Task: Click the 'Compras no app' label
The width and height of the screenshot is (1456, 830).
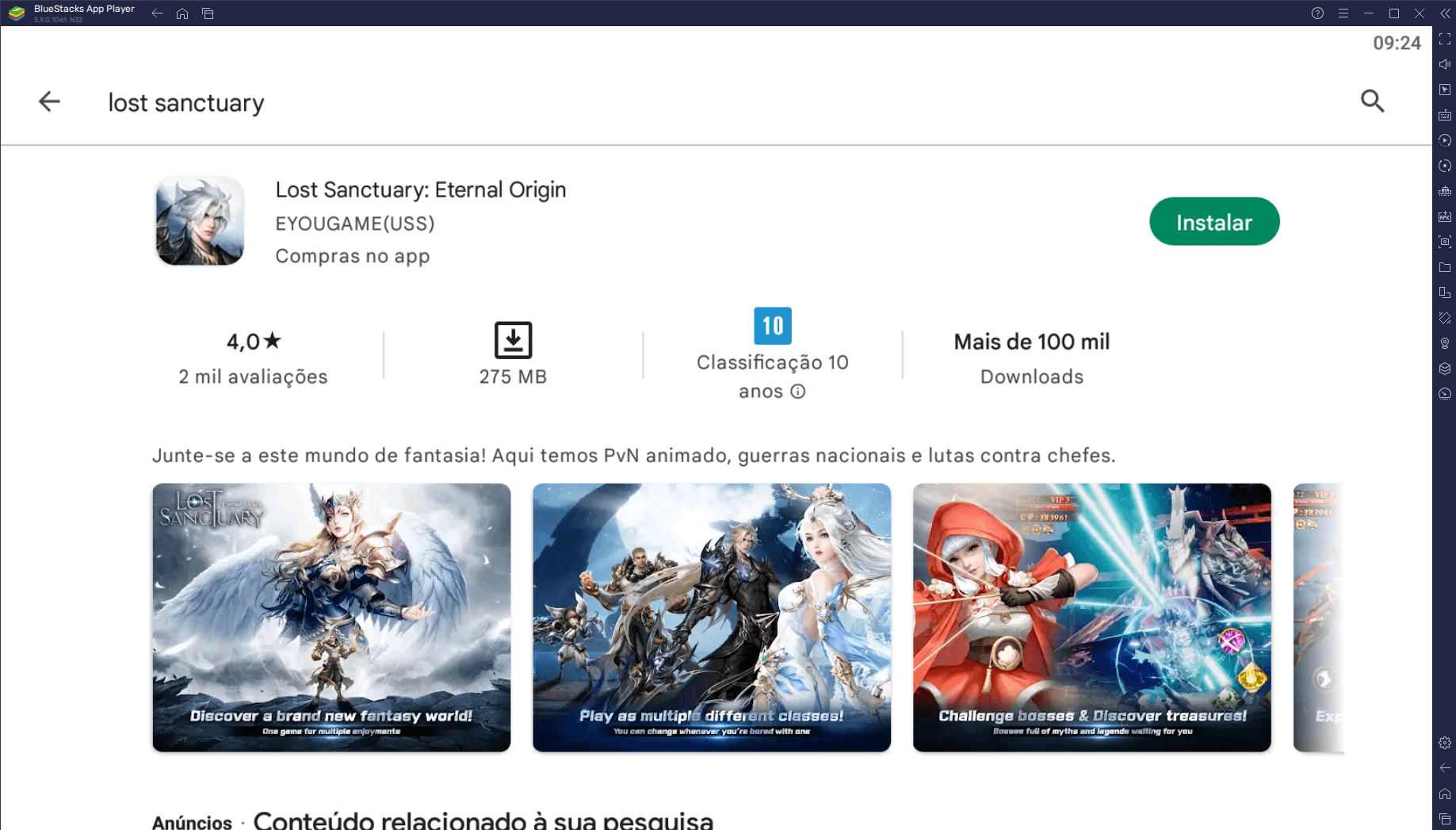Action: tap(353, 256)
